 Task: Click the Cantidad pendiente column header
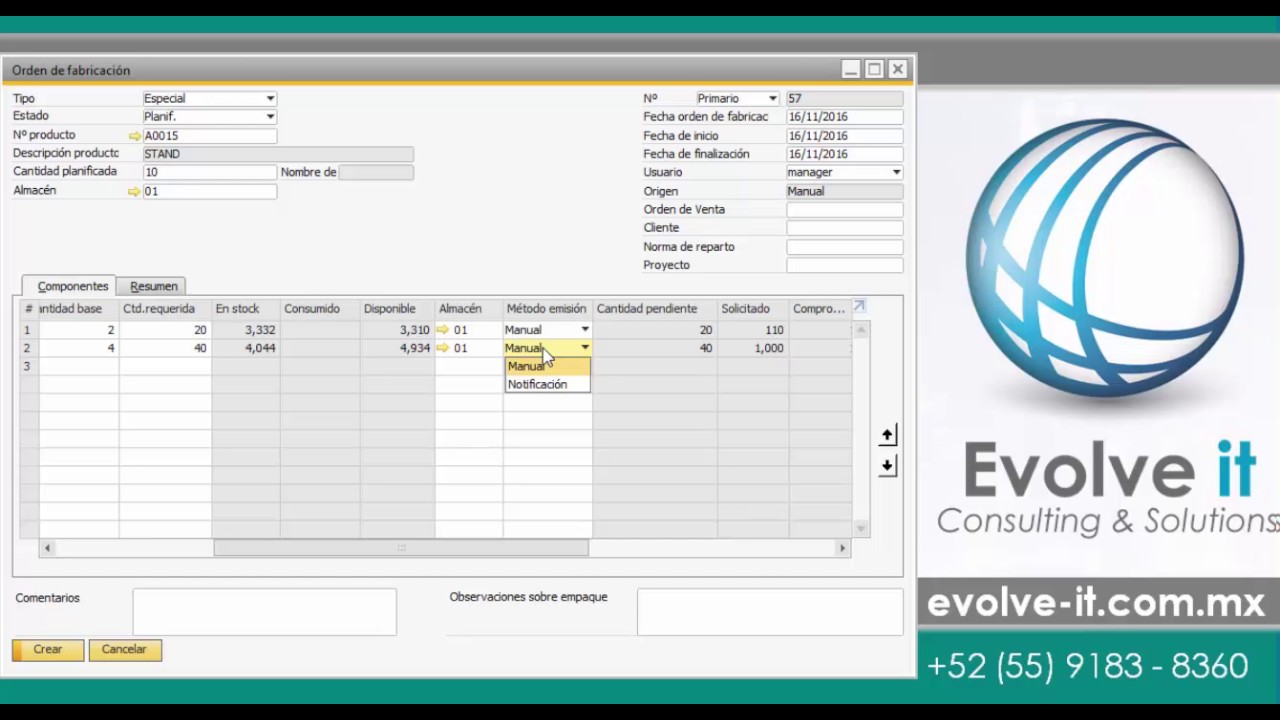[x=654, y=309]
